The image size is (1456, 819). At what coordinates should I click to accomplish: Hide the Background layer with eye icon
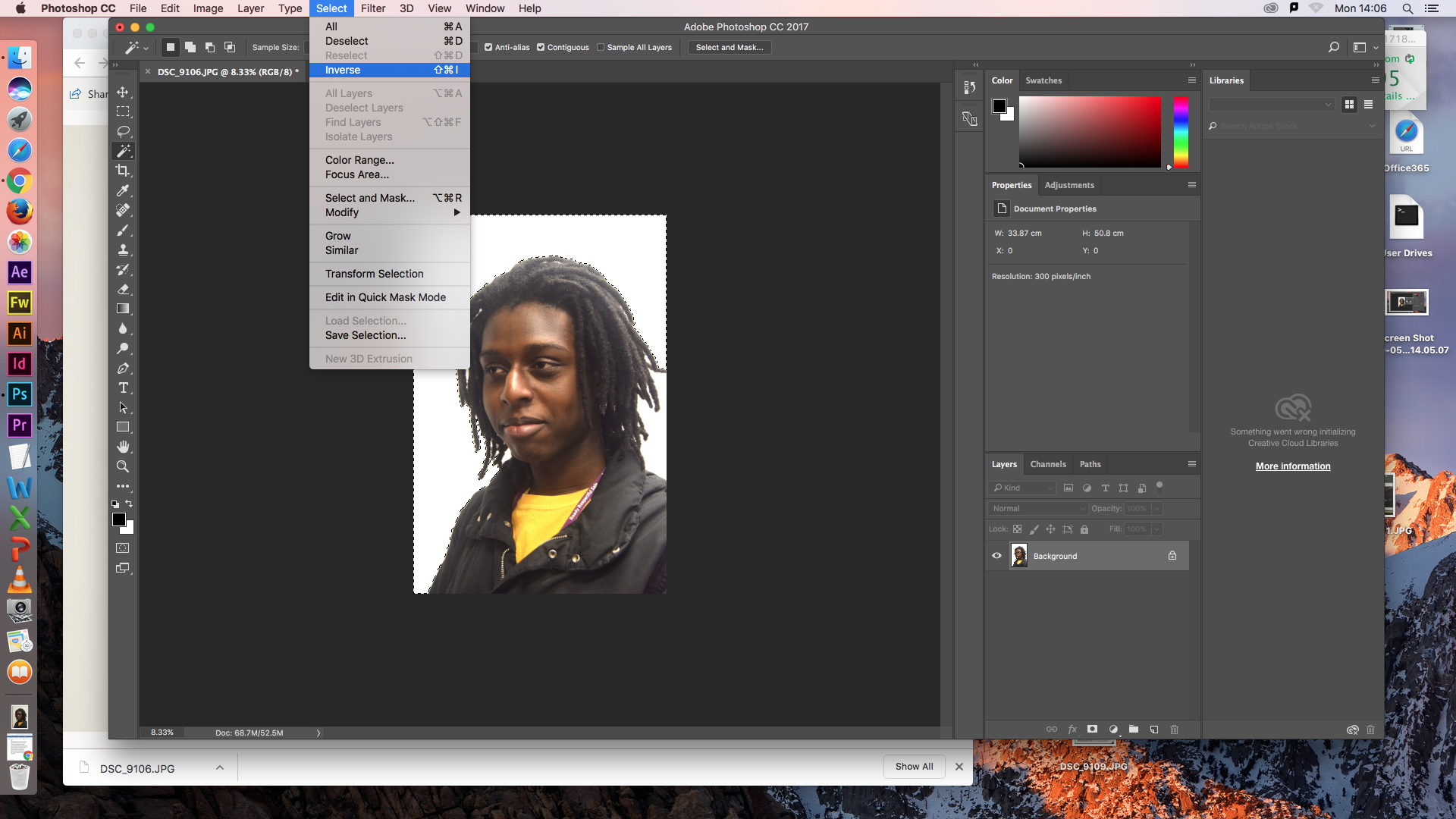point(996,556)
